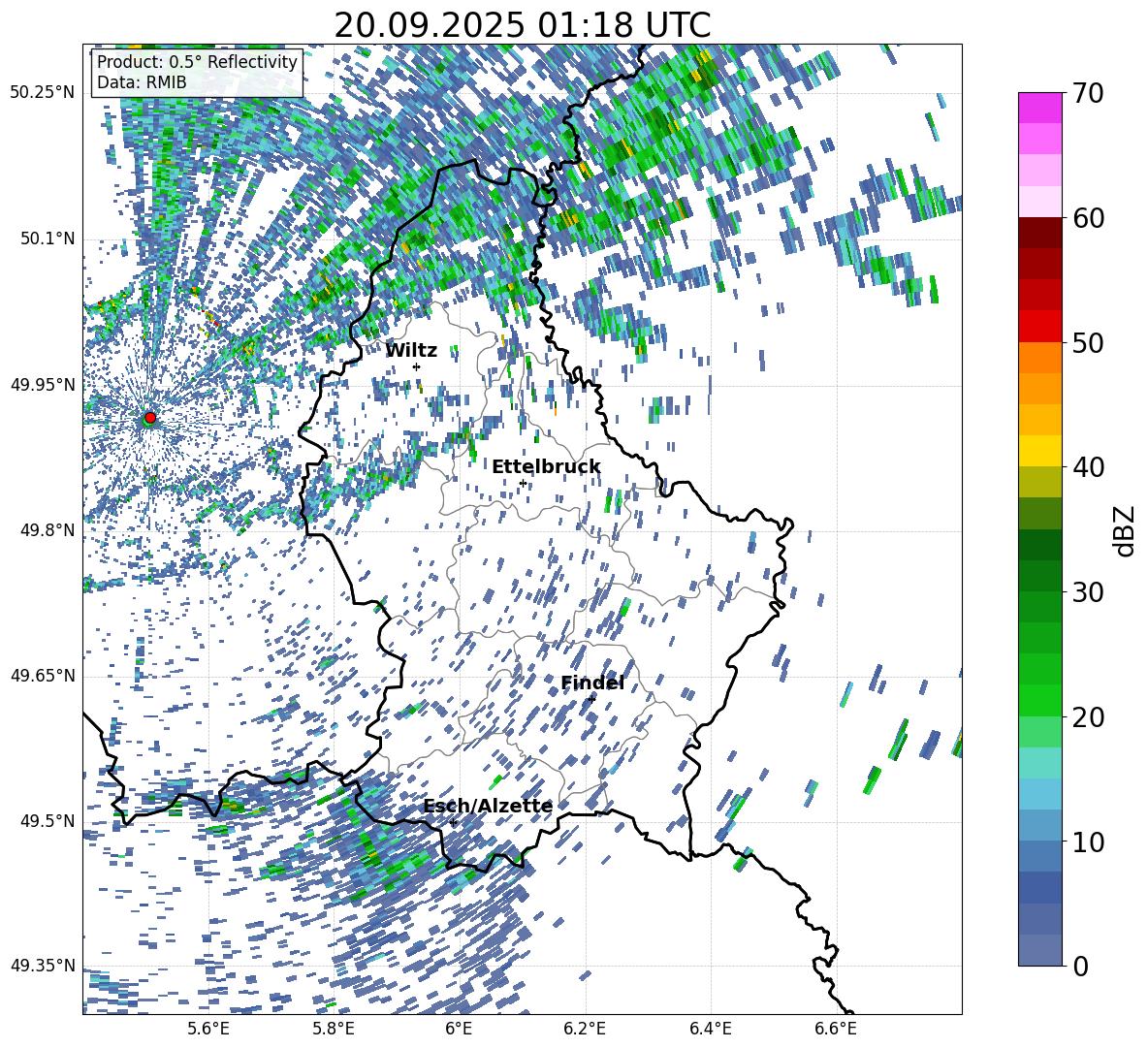Click the cross marker at Wiltz
Screen dimensions: 1148x1048
417,366
